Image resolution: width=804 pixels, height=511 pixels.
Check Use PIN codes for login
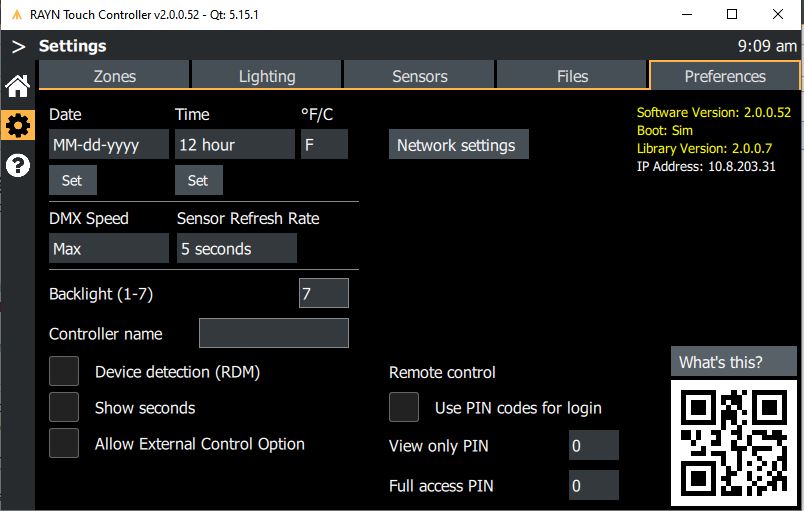[404, 407]
